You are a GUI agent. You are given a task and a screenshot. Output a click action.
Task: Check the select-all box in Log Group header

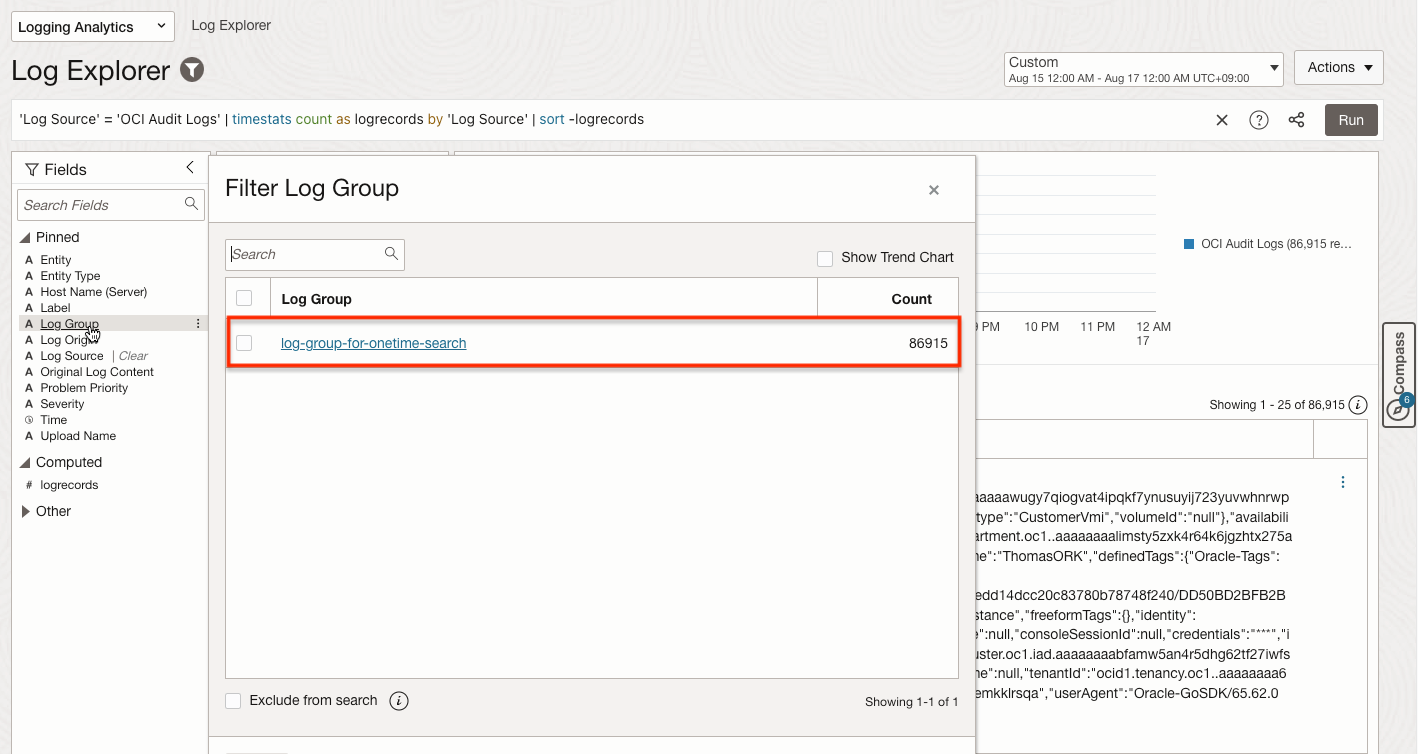[244, 298]
